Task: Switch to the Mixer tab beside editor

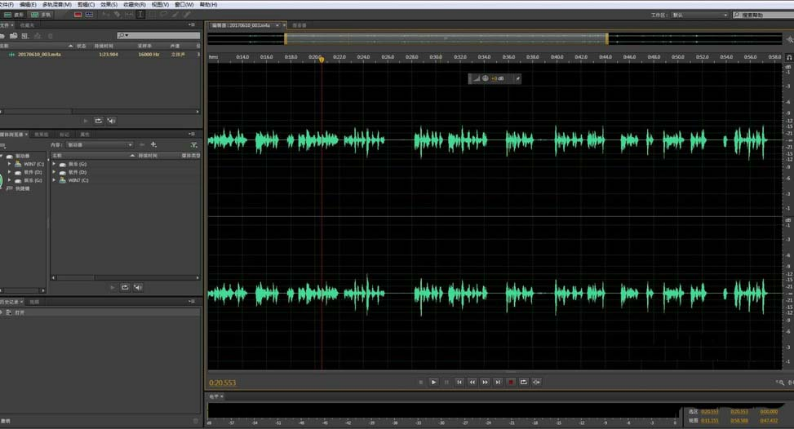Action: (x=300, y=25)
